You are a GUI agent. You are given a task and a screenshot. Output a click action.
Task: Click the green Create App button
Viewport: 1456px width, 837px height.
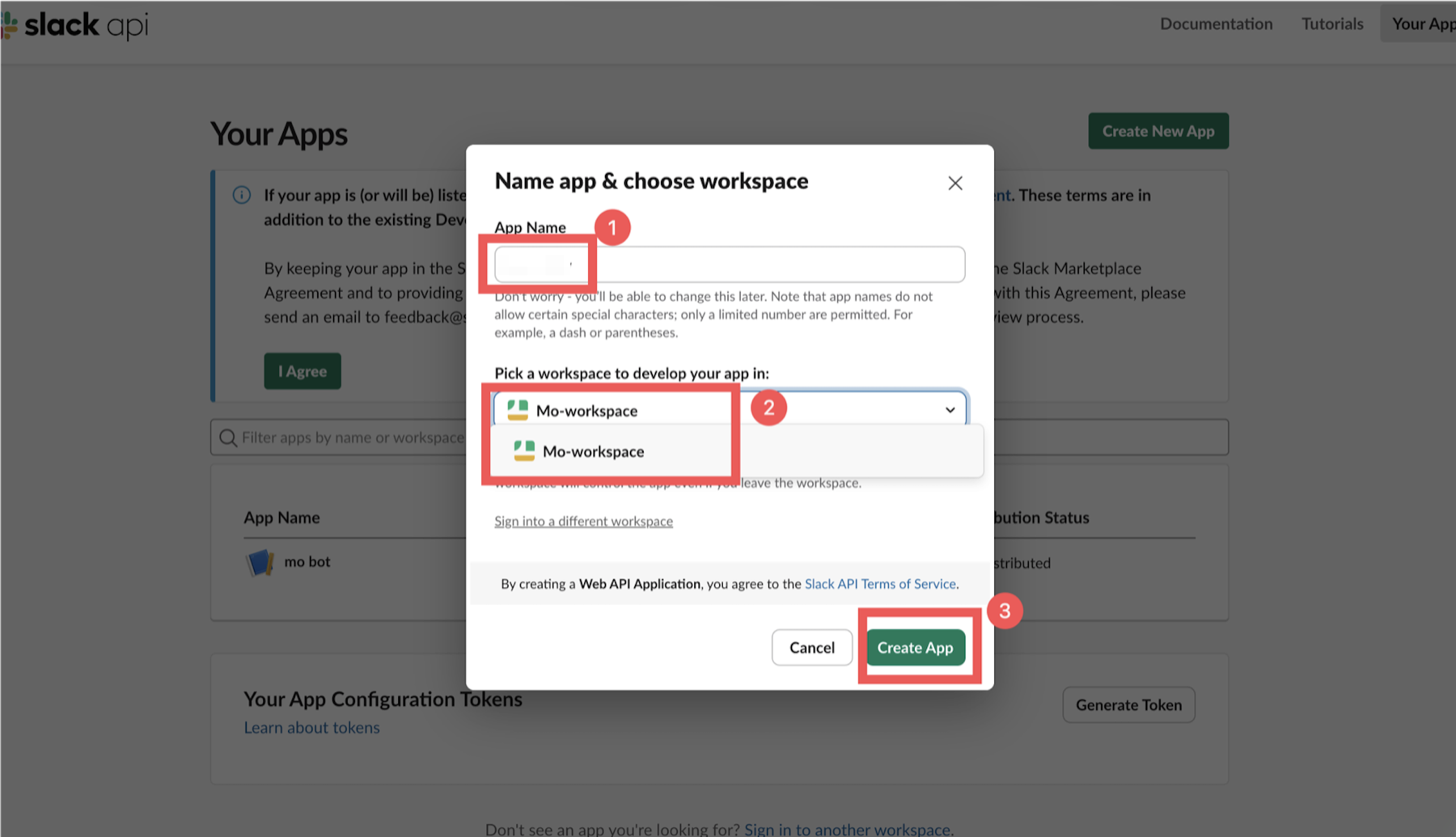pos(915,648)
